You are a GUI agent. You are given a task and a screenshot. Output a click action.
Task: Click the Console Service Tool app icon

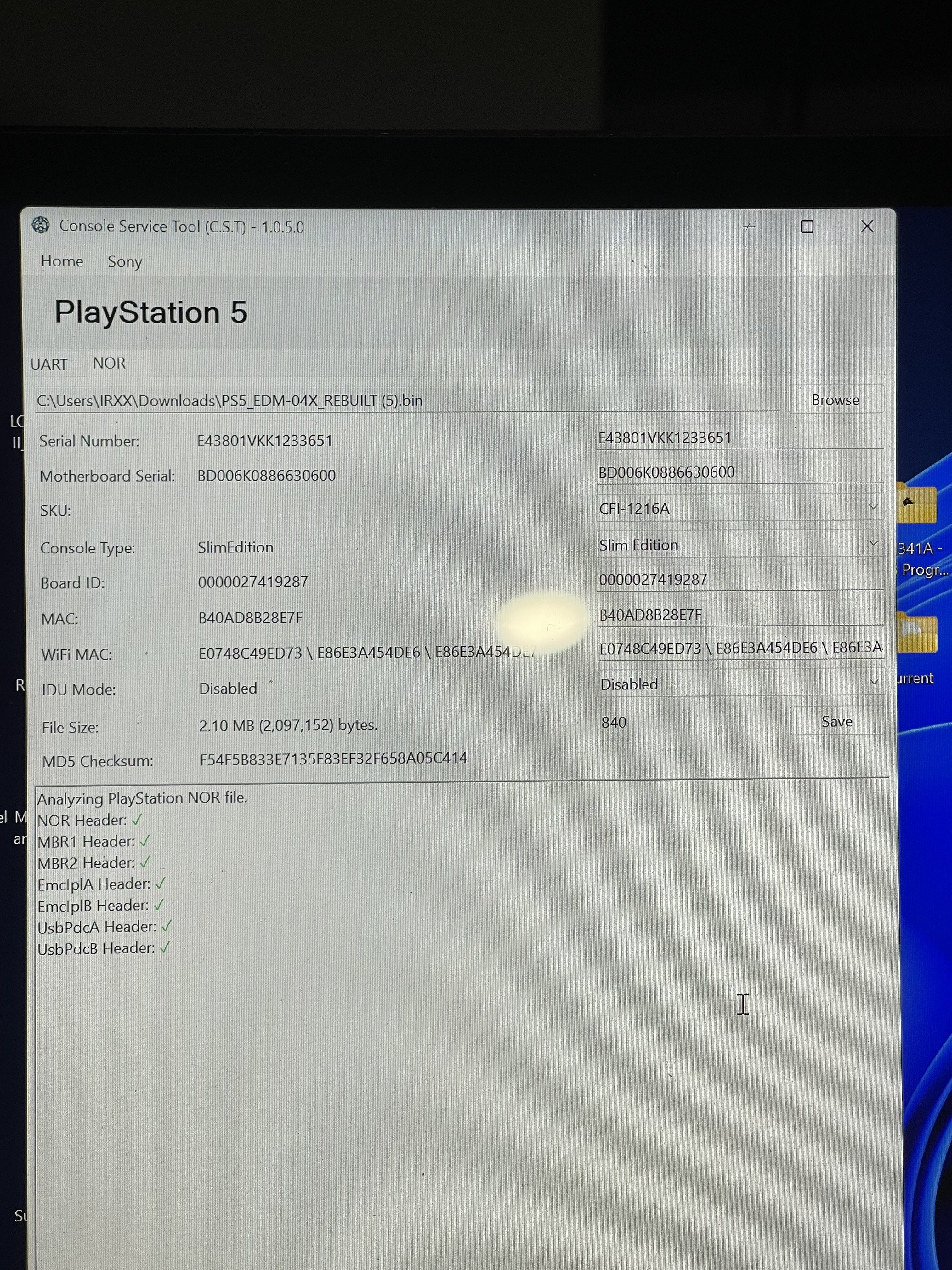pos(41,225)
